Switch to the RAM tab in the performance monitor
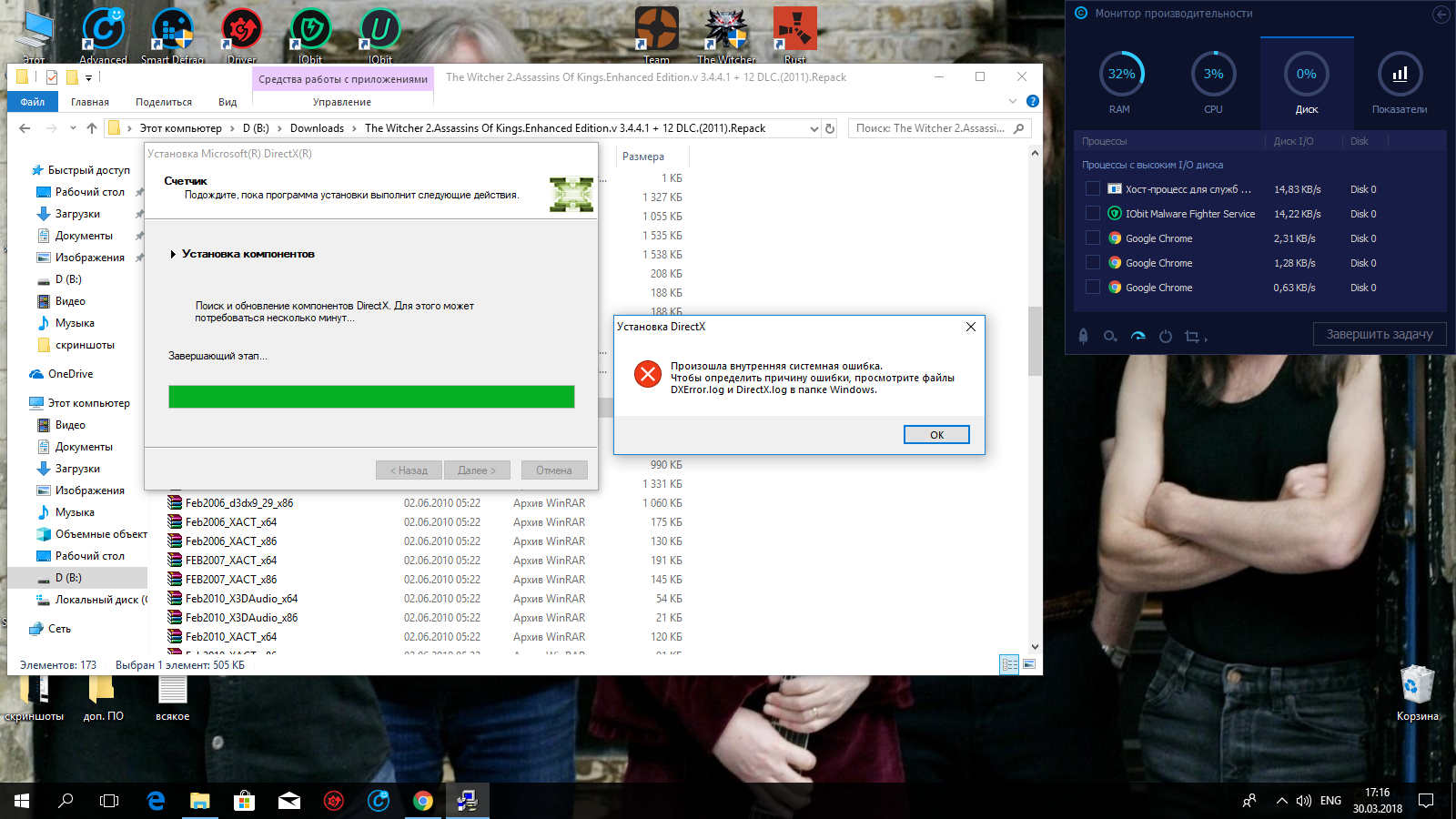 click(x=1120, y=82)
